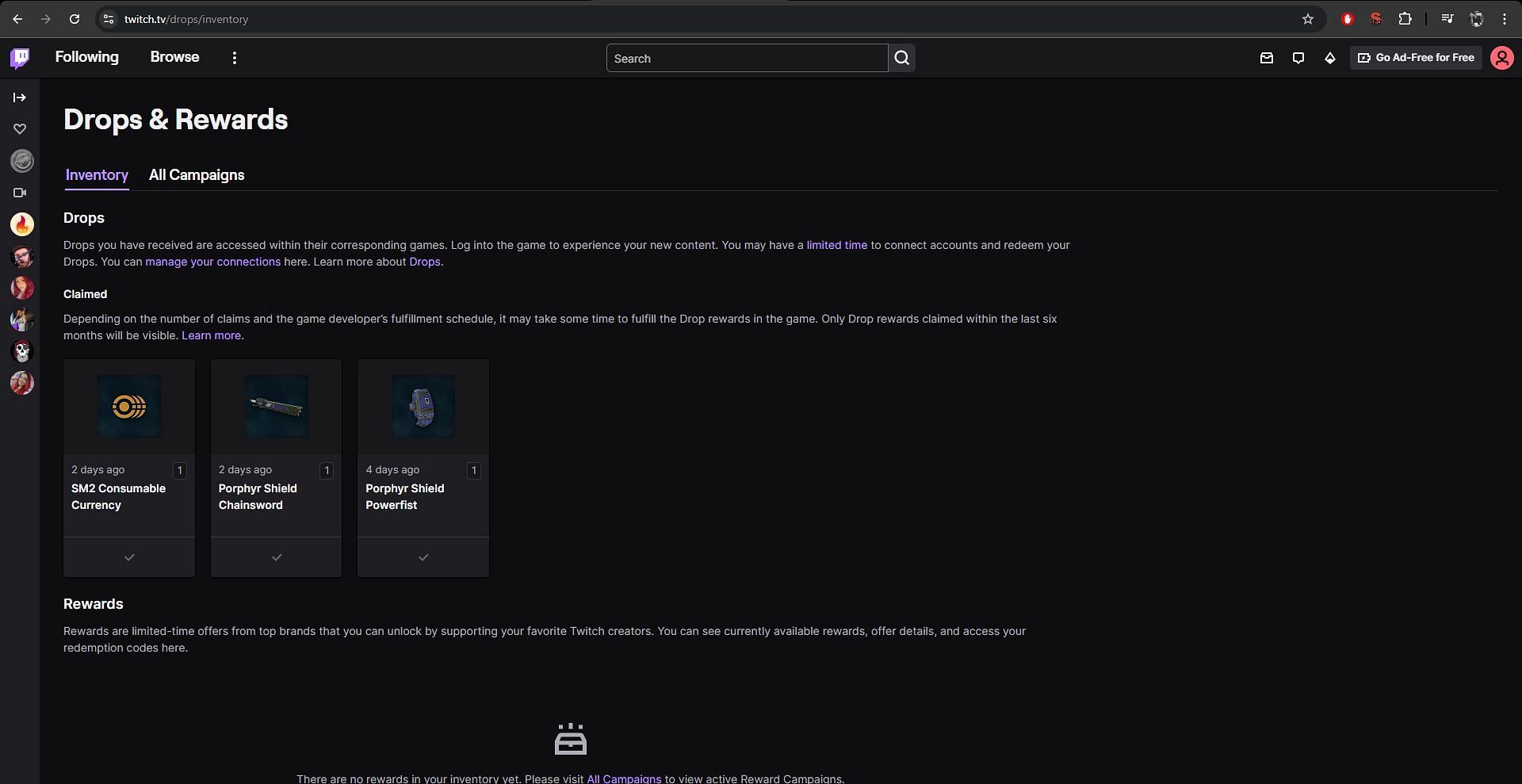This screenshot has width=1522, height=784.
Task: Click the Twitch logo home icon
Action: [20, 58]
